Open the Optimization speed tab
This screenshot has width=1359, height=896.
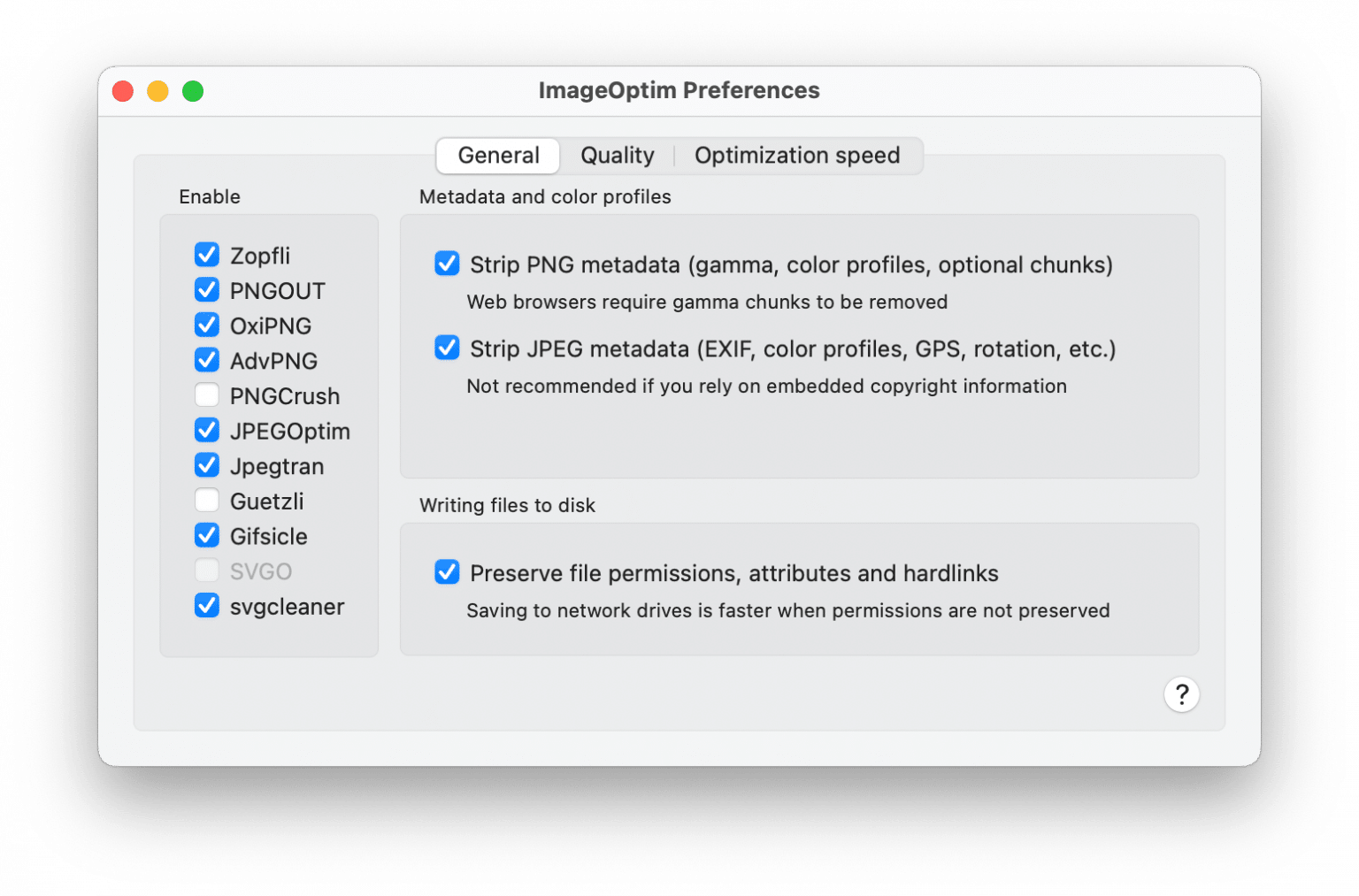click(x=797, y=156)
